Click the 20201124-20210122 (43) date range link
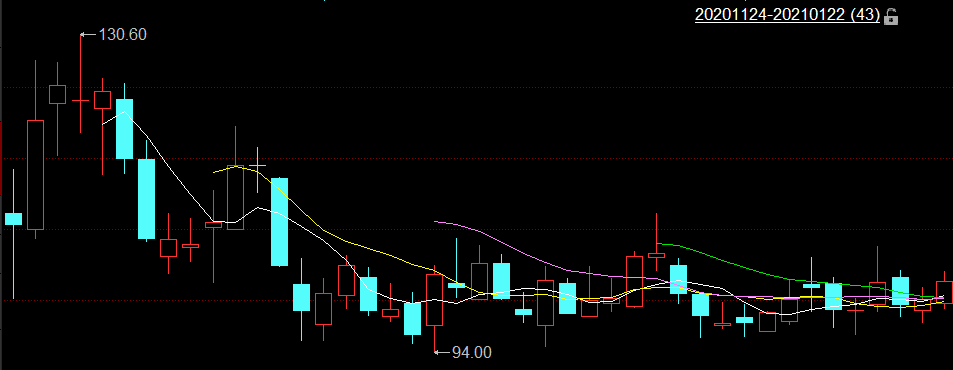Viewport: 953px width, 370px height. click(x=787, y=15)
